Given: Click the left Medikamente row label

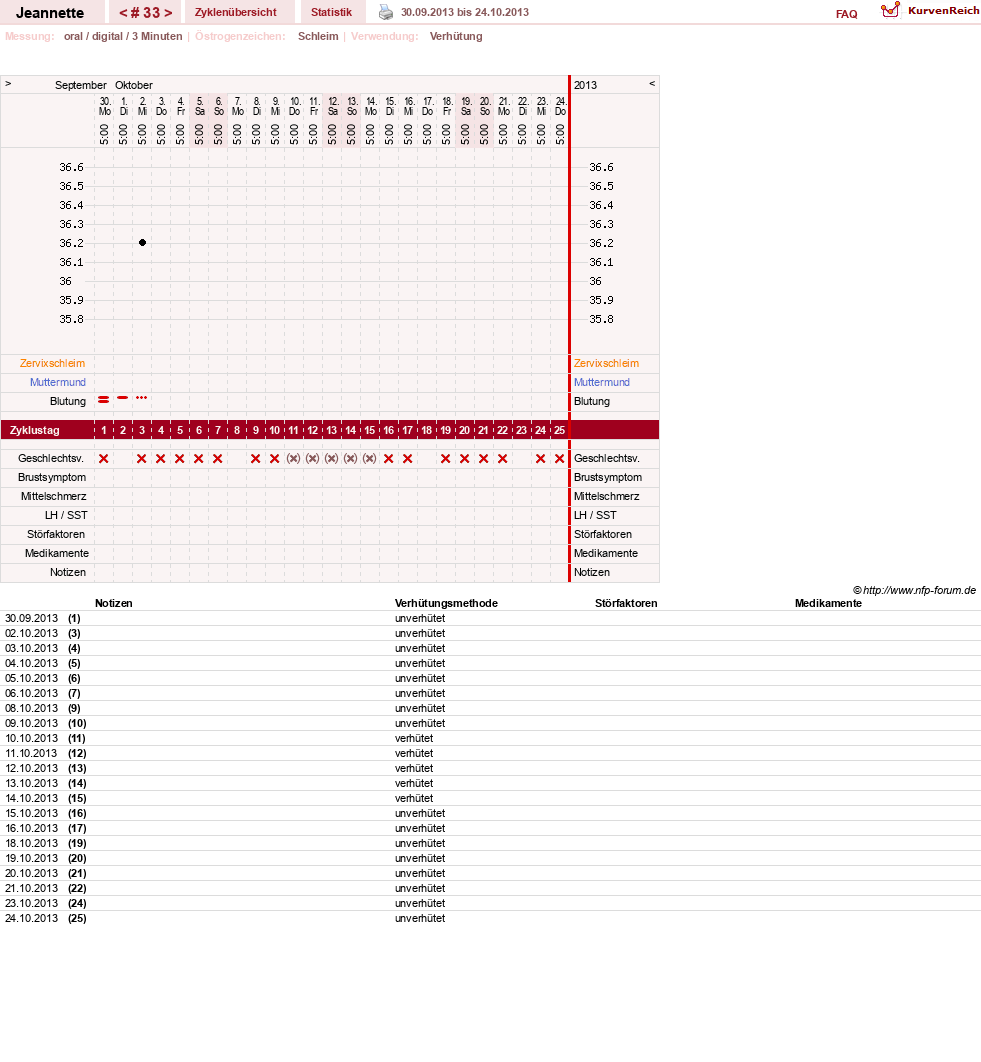Looking at the screenshot, I should (57, 553).
